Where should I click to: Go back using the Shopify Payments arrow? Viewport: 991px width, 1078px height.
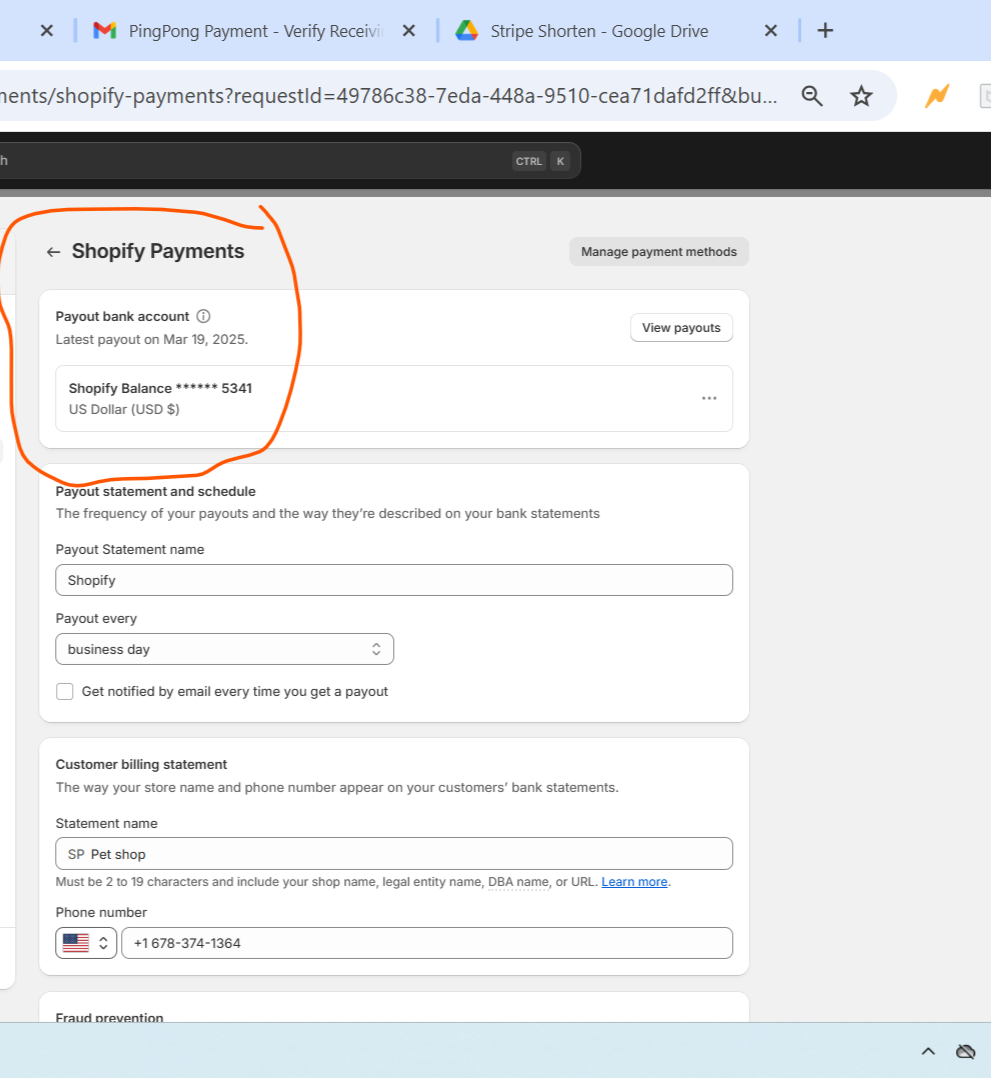[53, 252]
